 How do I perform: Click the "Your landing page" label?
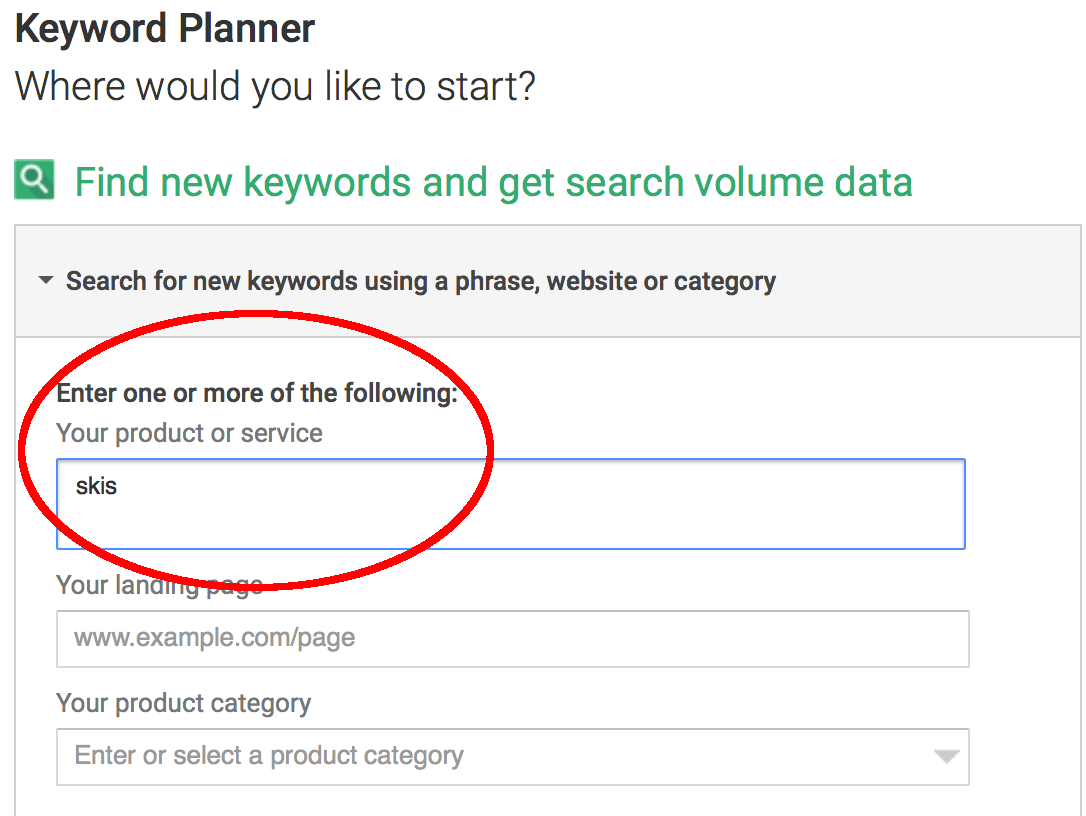pyautogui.click(x=159, y=585)
